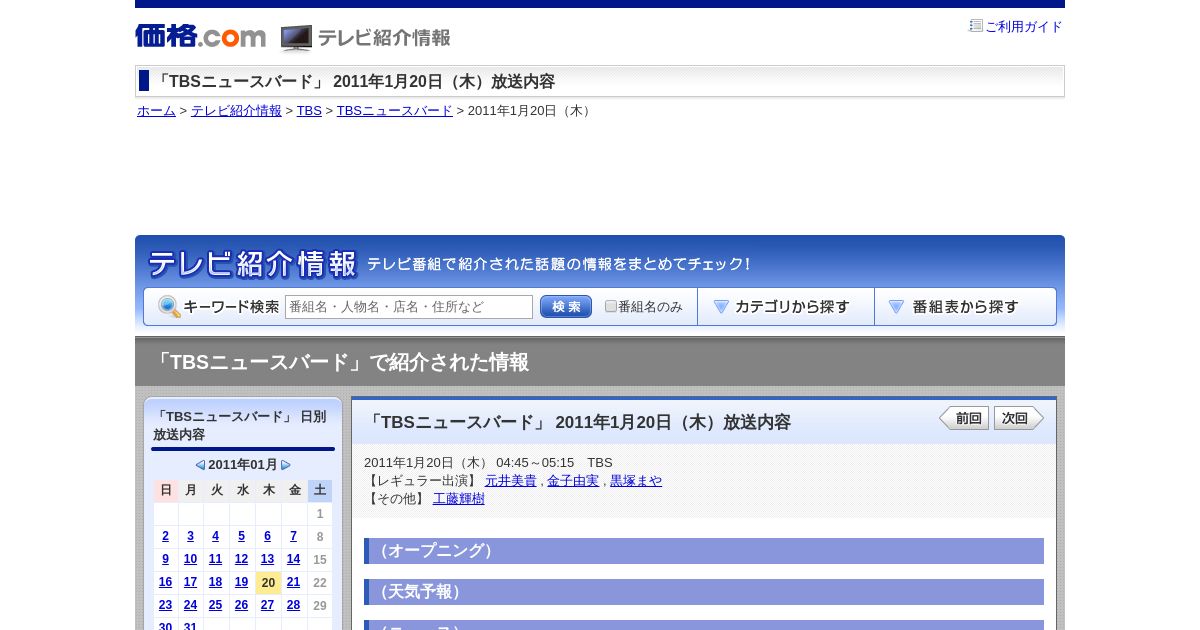Select calendar date 17
The image size is (1200, 630).
(191, 582)
